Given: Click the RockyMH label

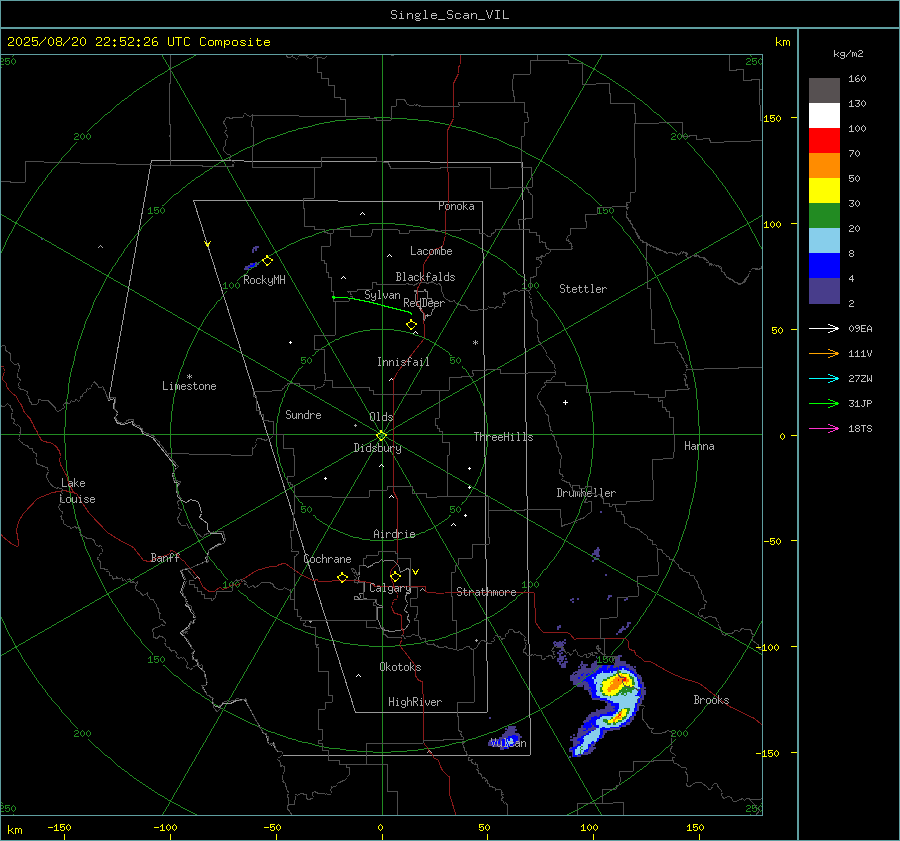Looking at the screenshot, I should [264, 280].
